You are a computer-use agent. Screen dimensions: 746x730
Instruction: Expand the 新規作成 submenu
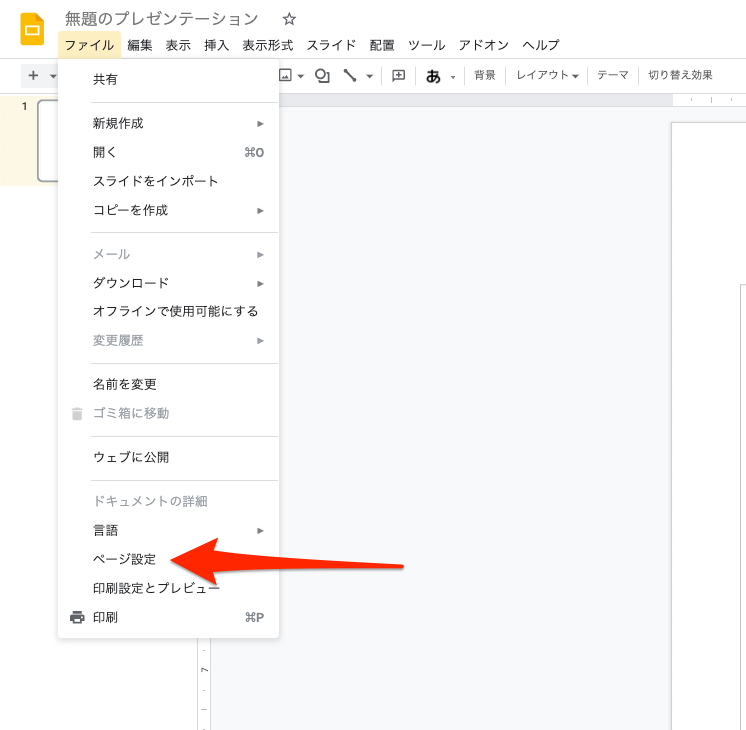tap(168, 124)
